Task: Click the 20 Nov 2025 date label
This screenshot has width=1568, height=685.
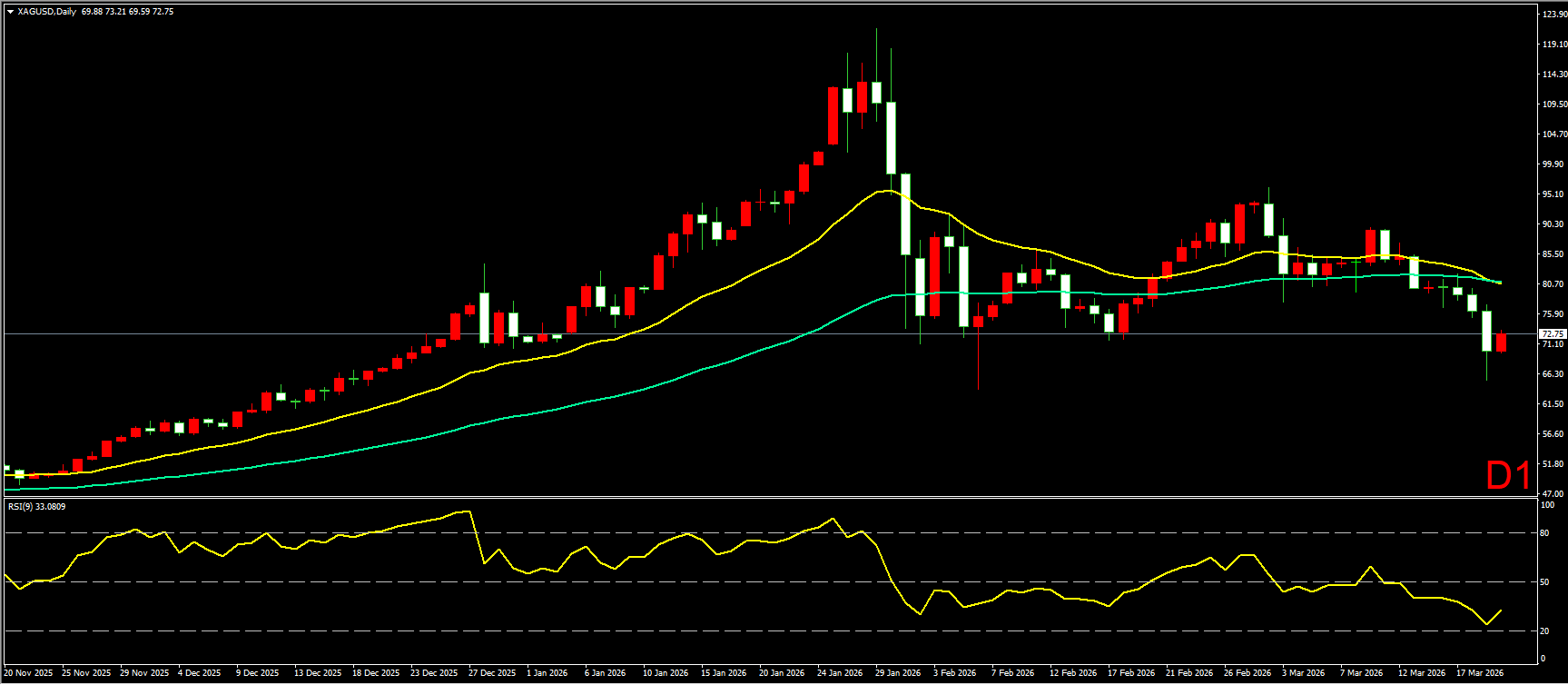Action: coord(29,673)
